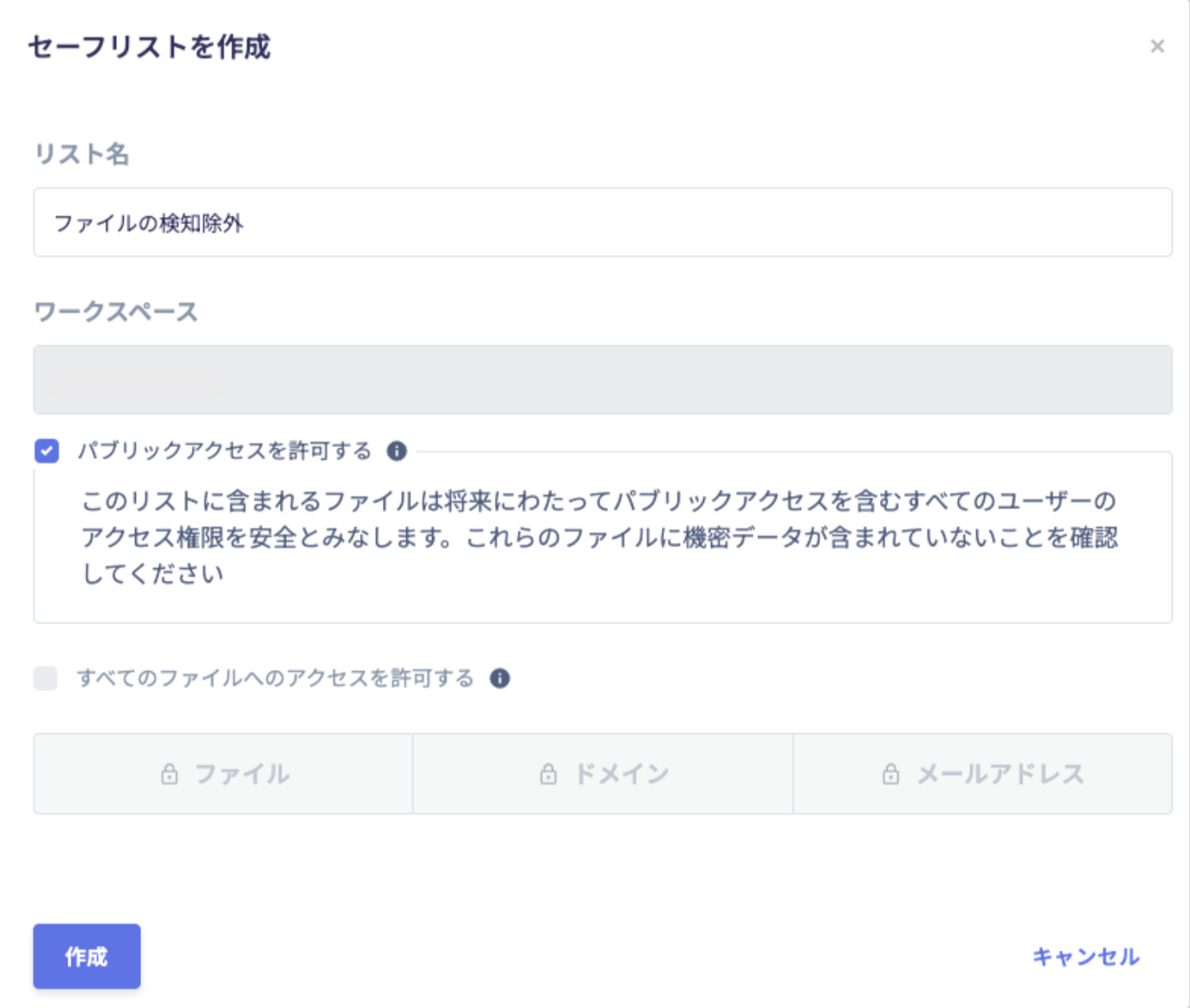
Task: Click the disabled ワークスペース field
Action: pyautogui.click(x=603, y=379)
